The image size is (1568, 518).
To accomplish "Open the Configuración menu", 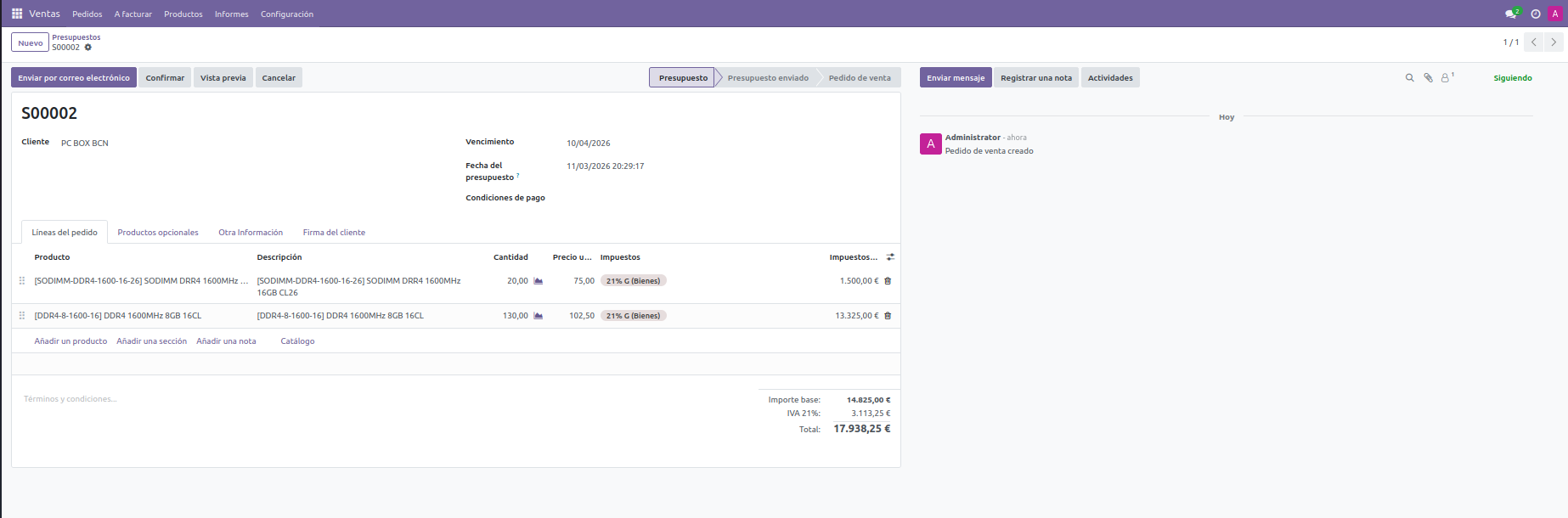I will pos(286,14).
